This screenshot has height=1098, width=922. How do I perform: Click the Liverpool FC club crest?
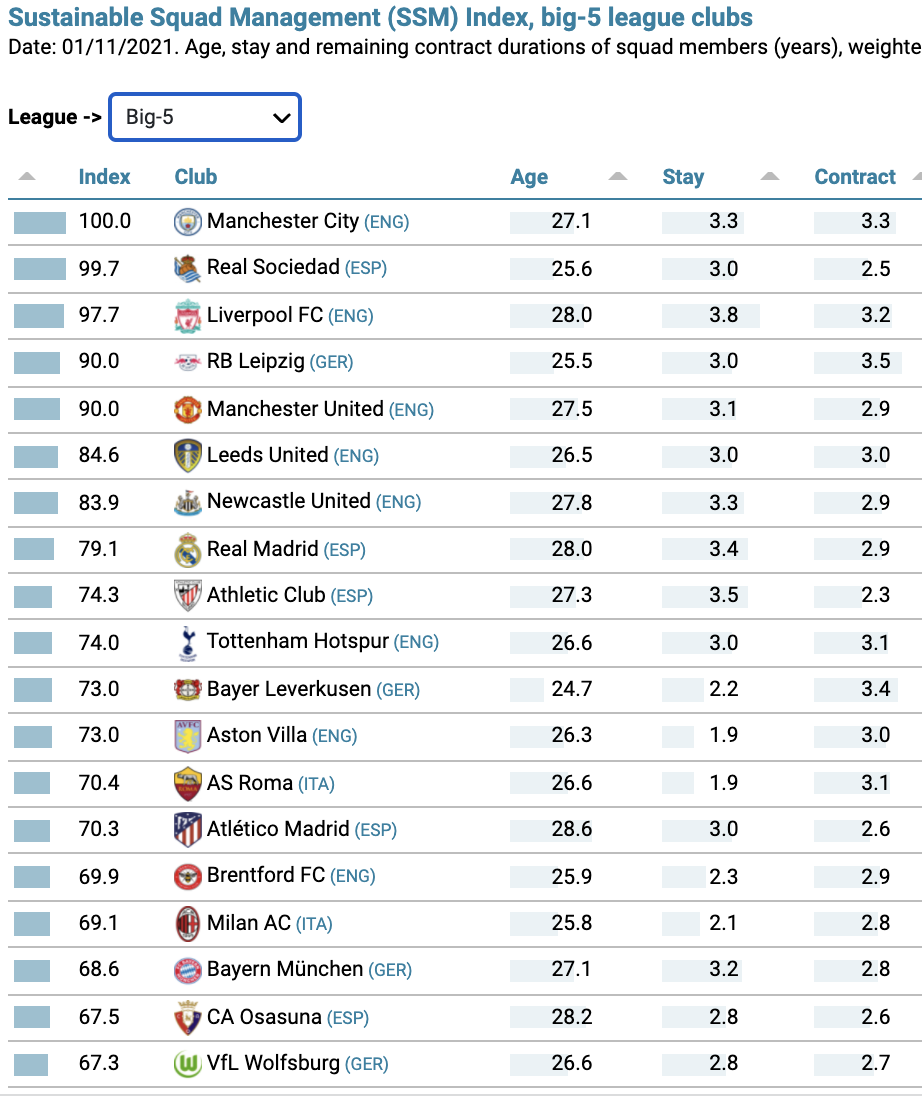188,315
